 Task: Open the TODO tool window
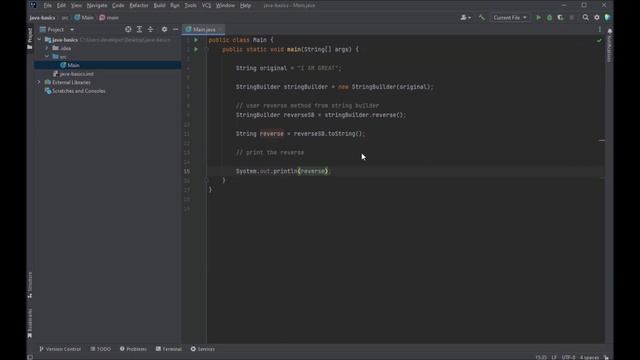(x=100, y=349)
